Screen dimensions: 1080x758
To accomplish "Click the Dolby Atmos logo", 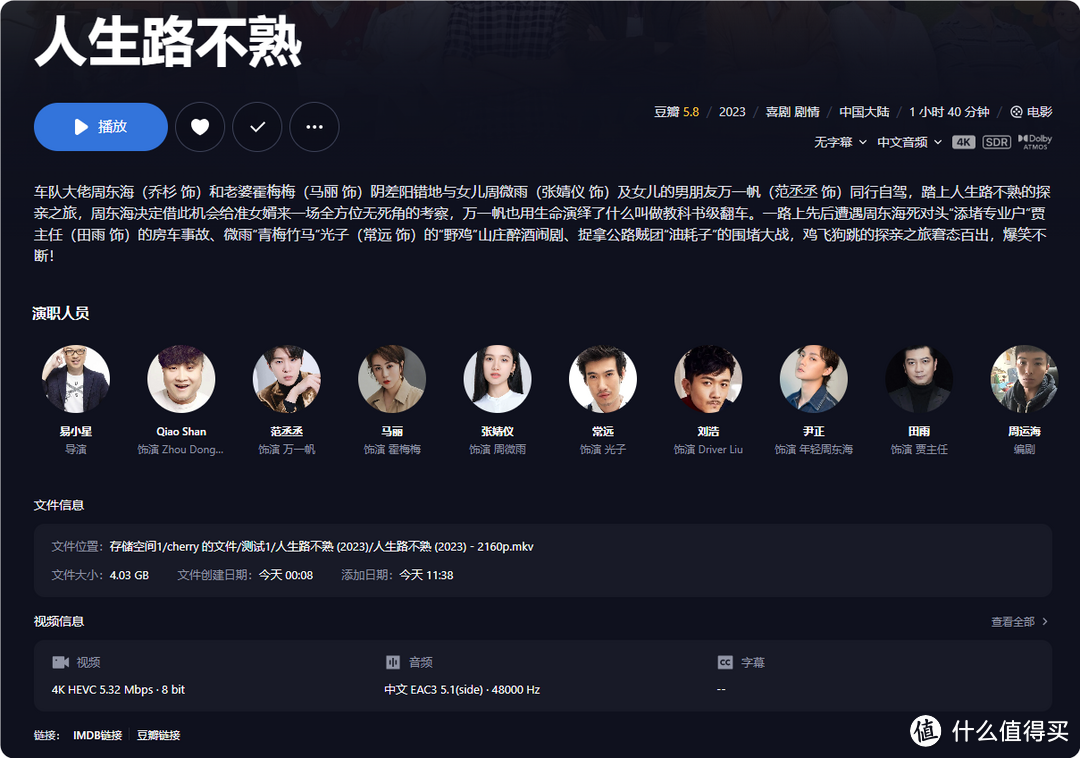I will 1035,142.
